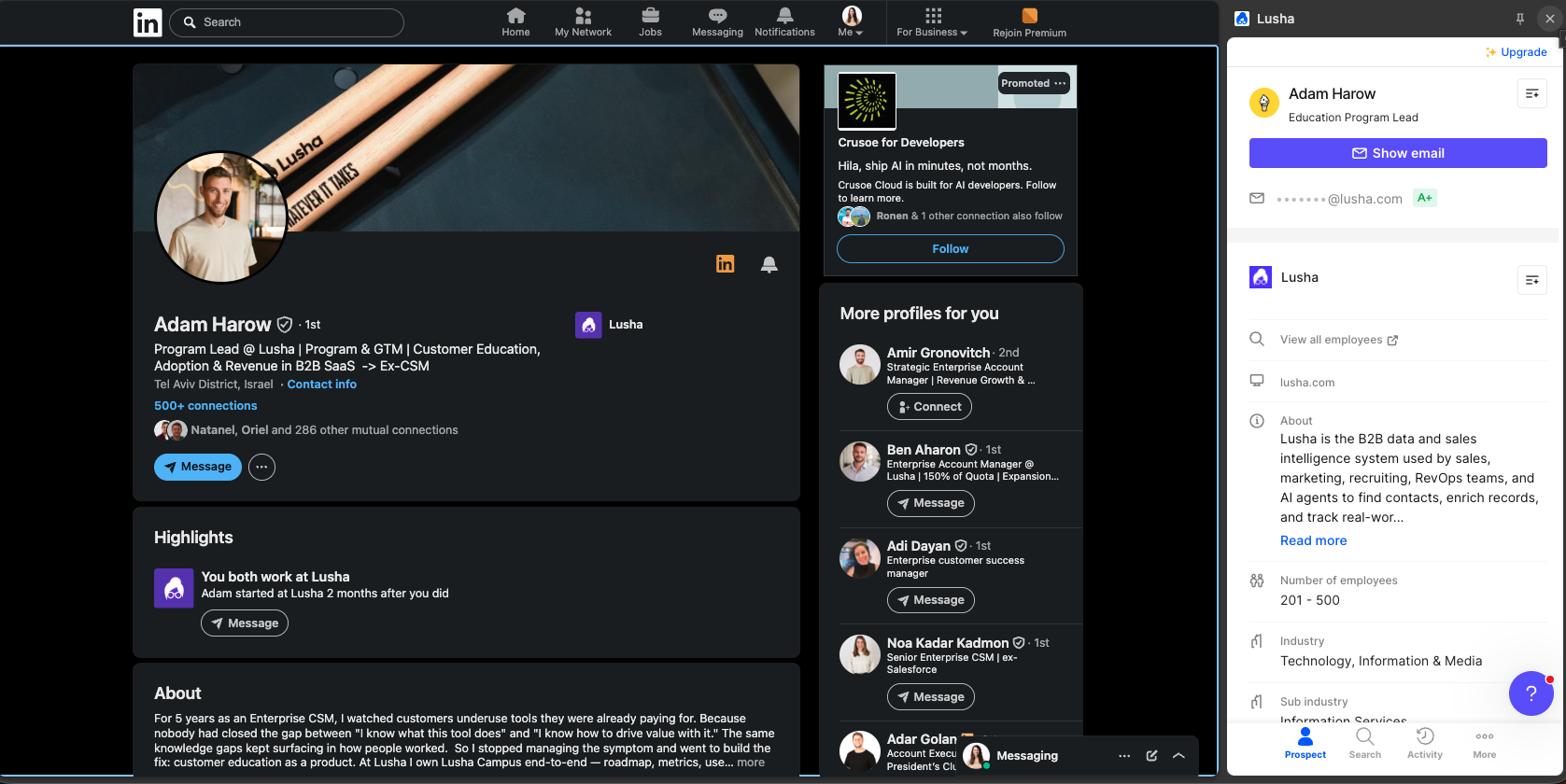
Task: Add Adam Harow to a Lusha list
Action: coord(1531,93)
